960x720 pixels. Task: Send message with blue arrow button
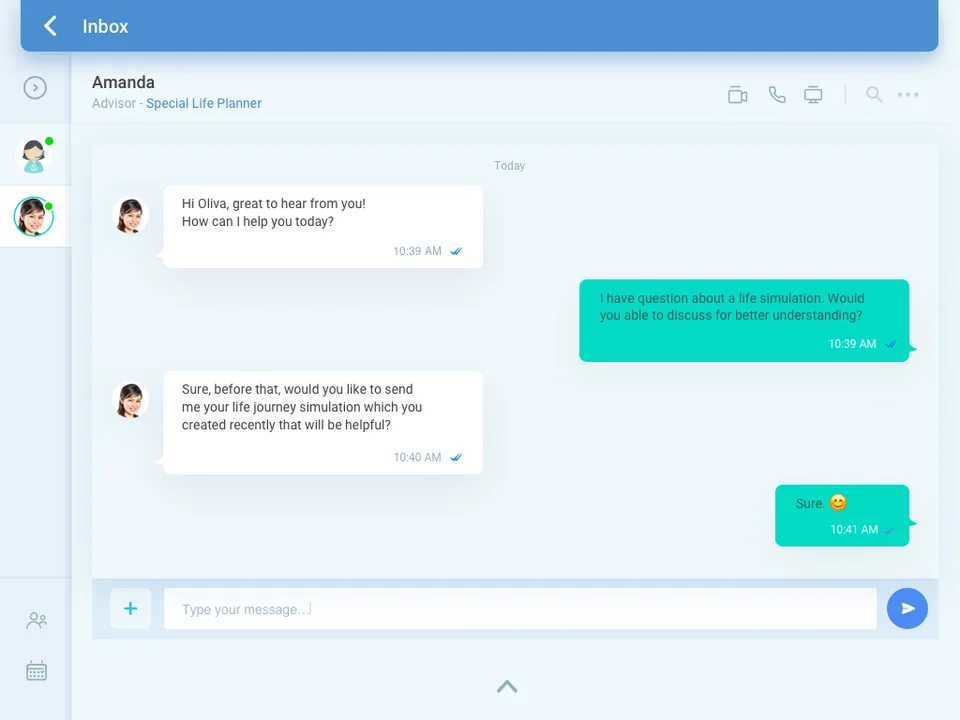click(x=907, y=609)
